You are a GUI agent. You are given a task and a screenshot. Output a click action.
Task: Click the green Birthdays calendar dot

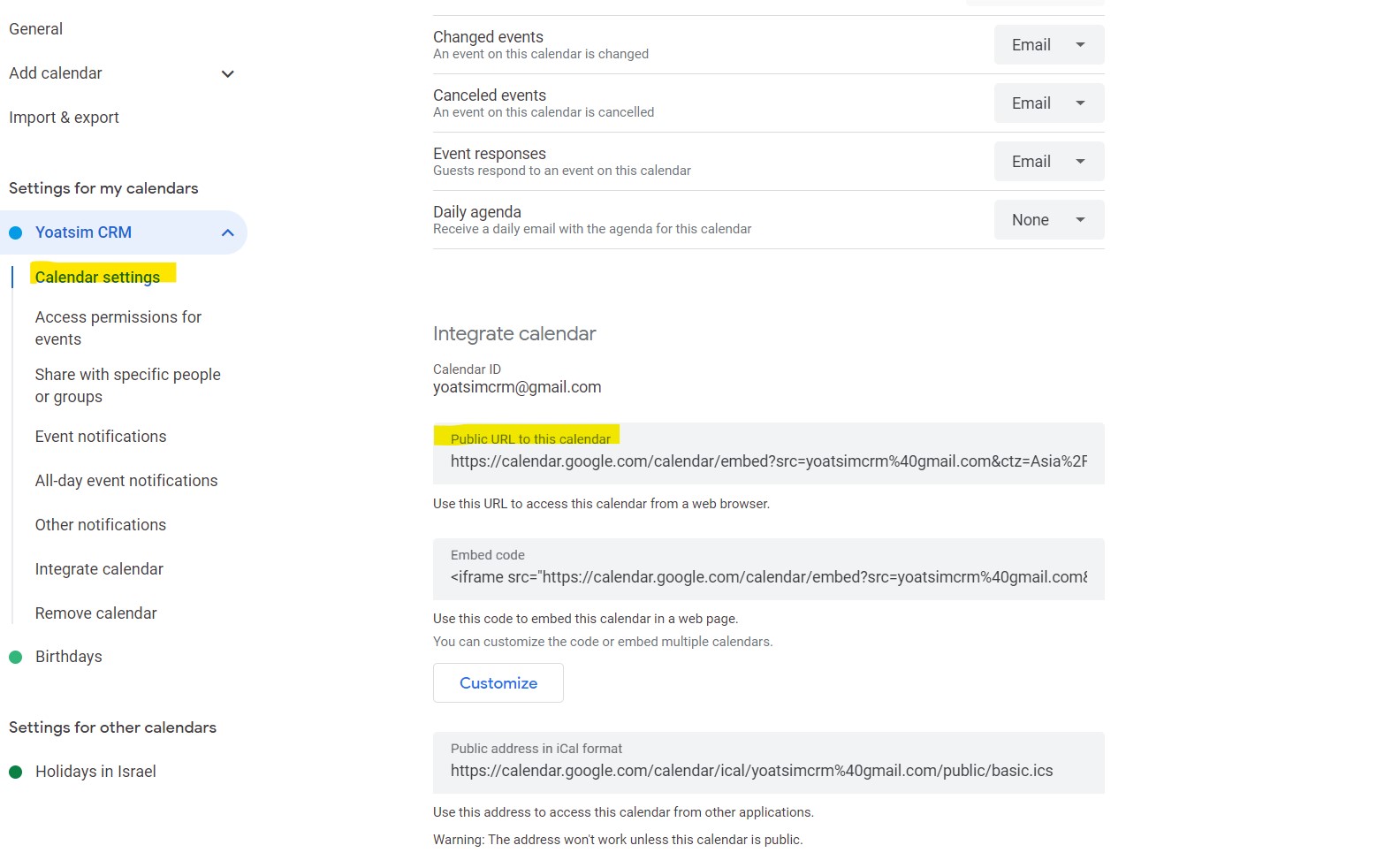click(x=15, y=657)
